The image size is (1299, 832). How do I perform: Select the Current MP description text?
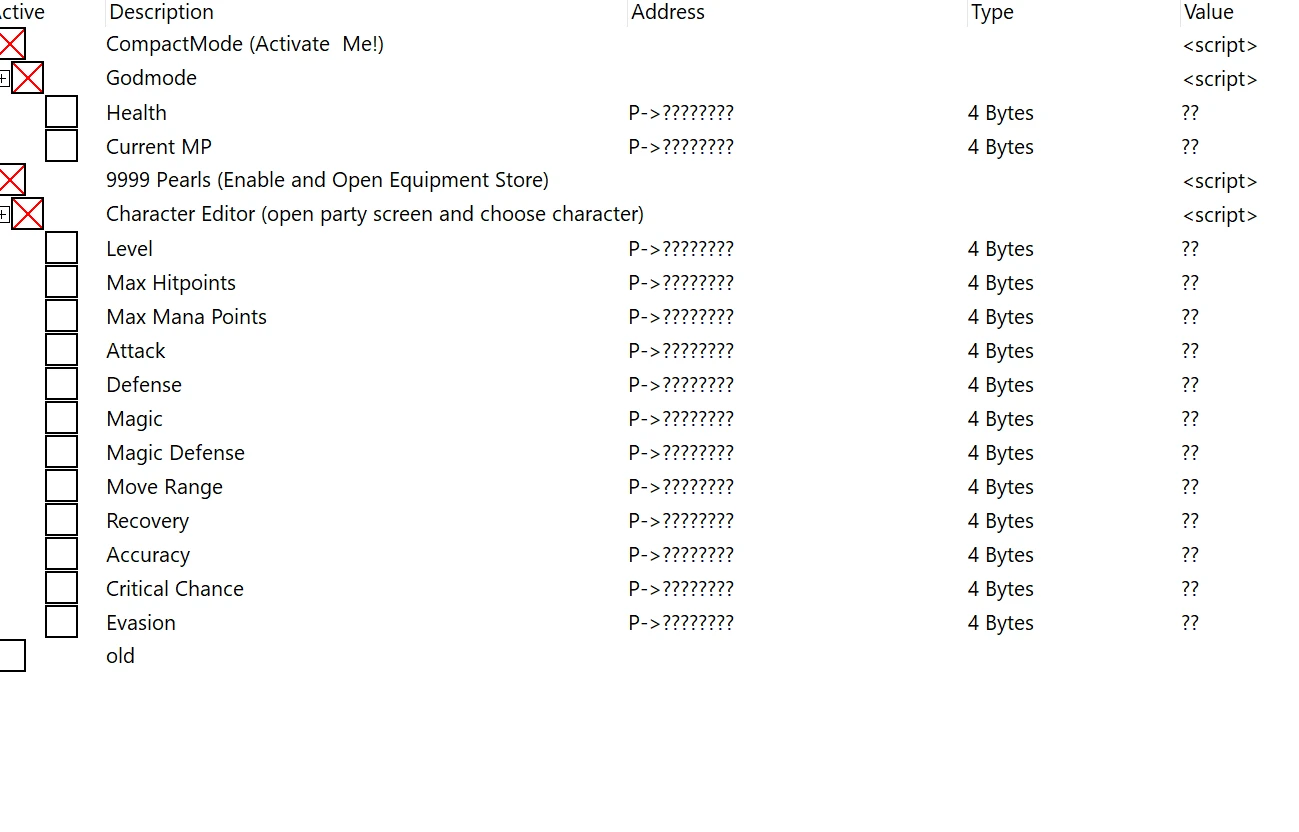[159, 146]
